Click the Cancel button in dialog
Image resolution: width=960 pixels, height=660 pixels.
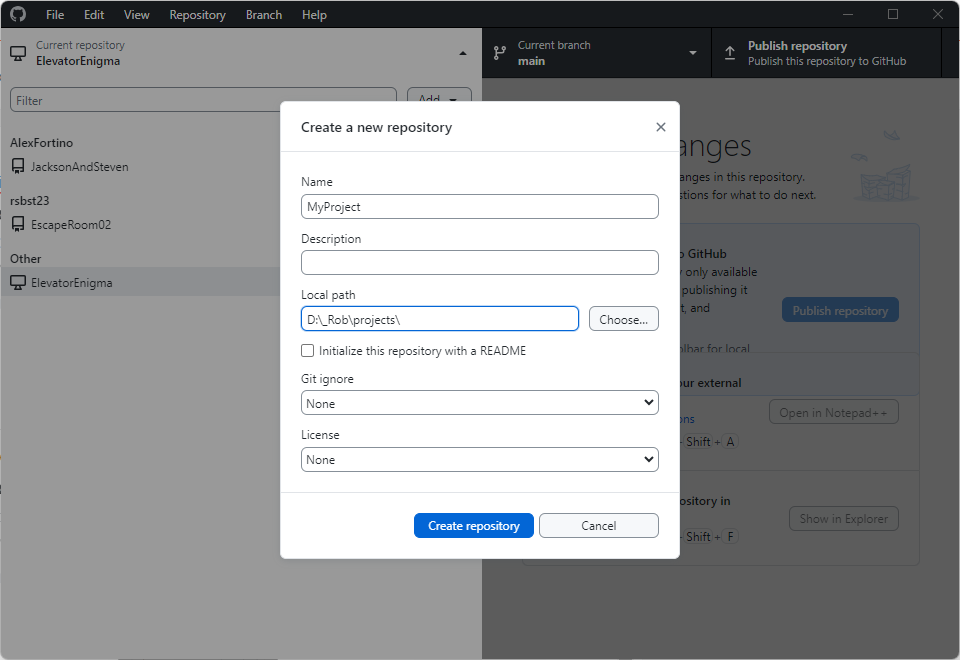[x=598, y=525]
